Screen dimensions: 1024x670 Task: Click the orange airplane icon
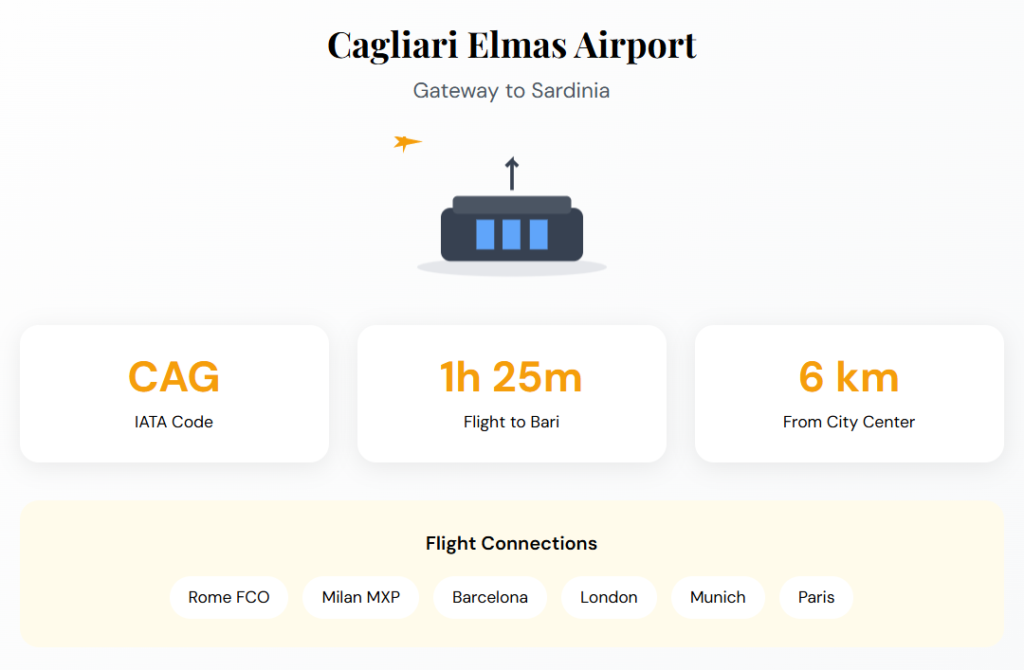(406, 143)
